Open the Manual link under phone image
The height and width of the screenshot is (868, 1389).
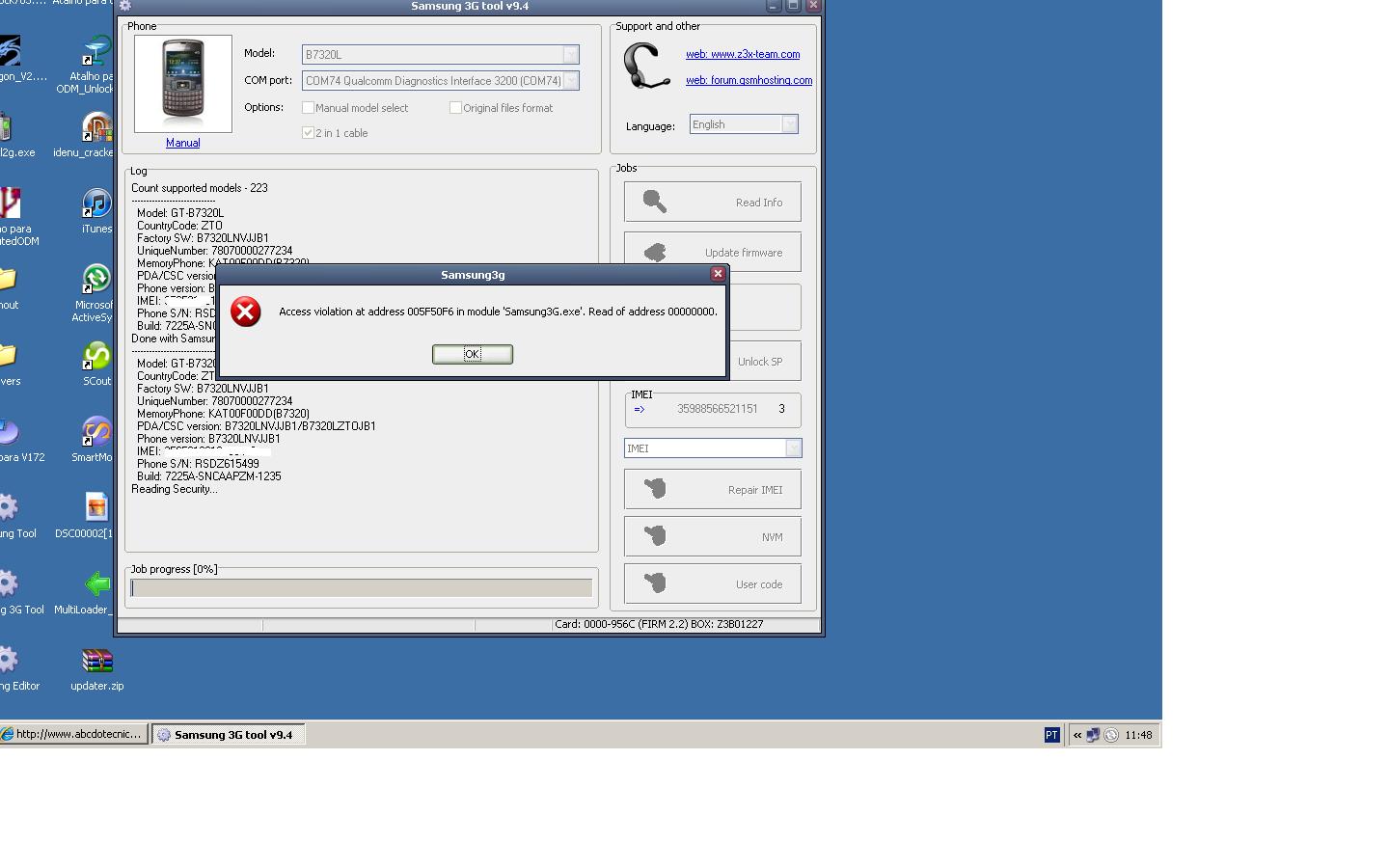tap(182, 143)
